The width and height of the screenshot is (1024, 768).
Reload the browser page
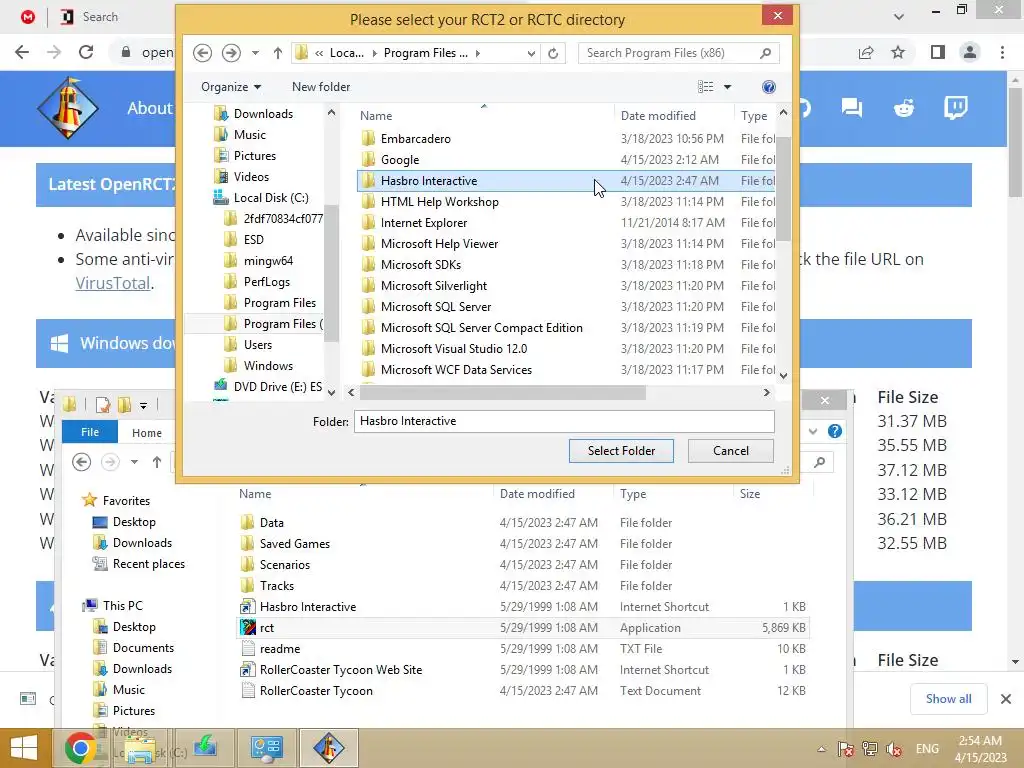[x=86, y=52]
